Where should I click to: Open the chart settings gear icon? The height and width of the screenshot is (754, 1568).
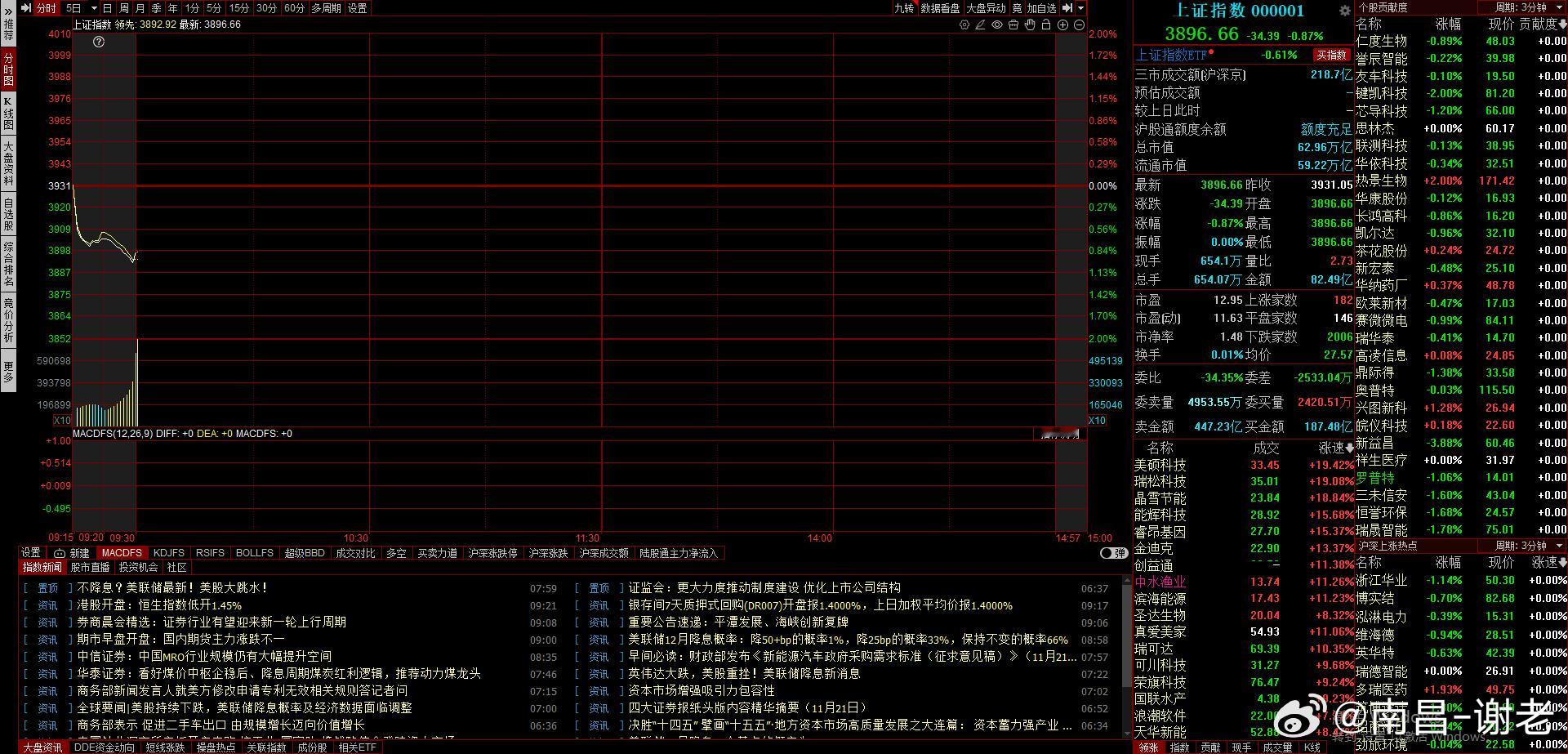[x=964, y=25]
